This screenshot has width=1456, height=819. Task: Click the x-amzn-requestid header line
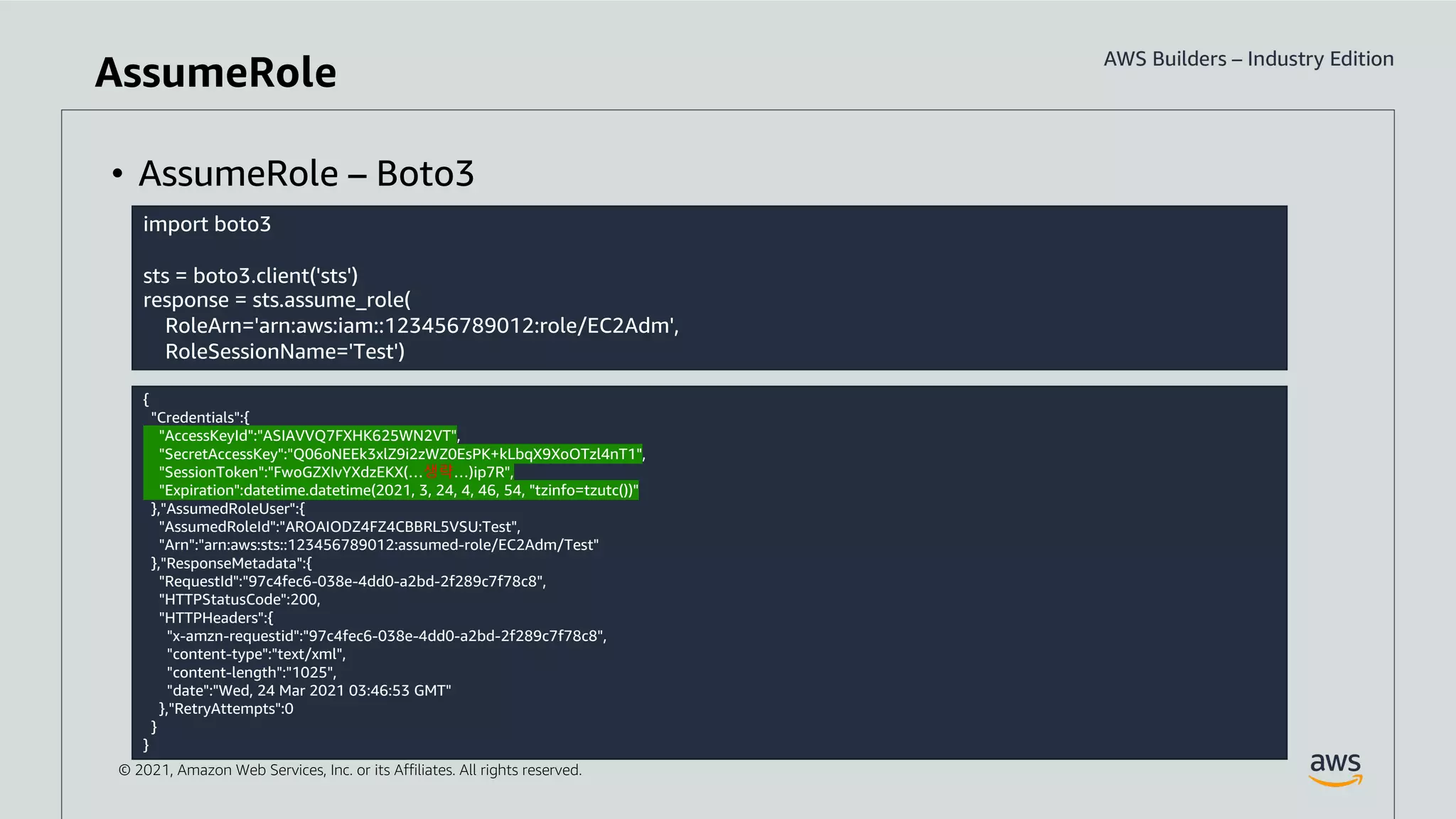(x=387, y=636)
